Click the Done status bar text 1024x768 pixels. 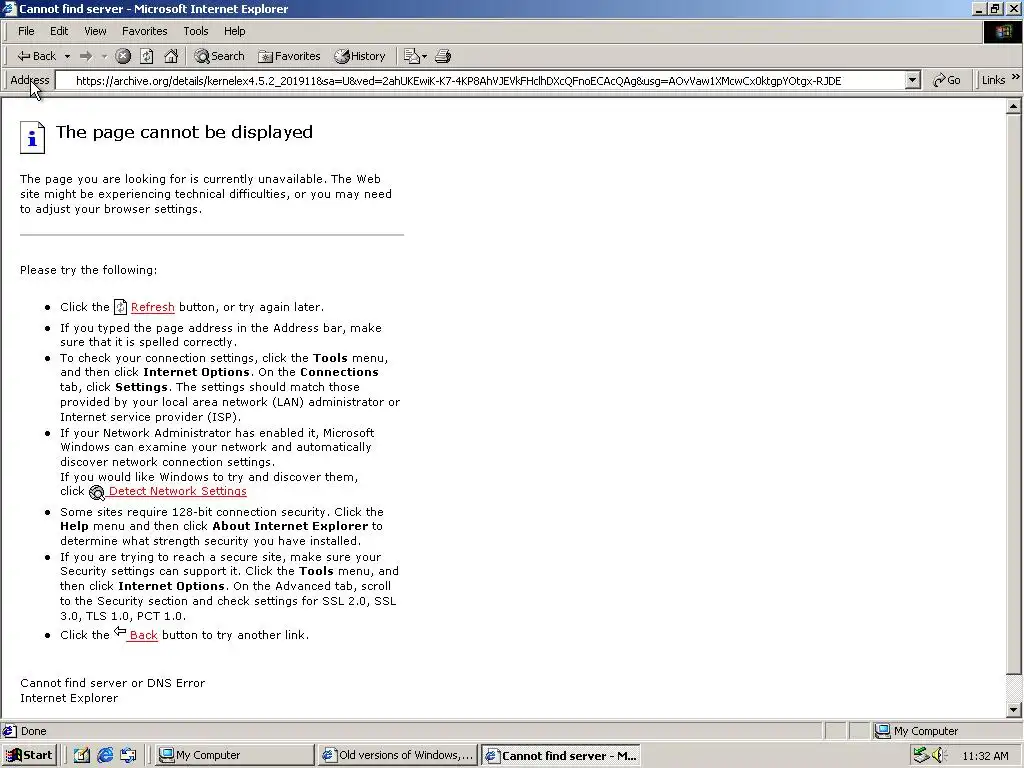(x=33, y=731)
